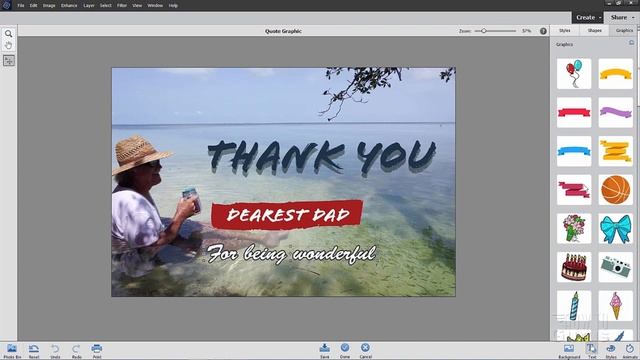Add the blue candle graphic
Screen dimensions: 640x360
(574, 306)
